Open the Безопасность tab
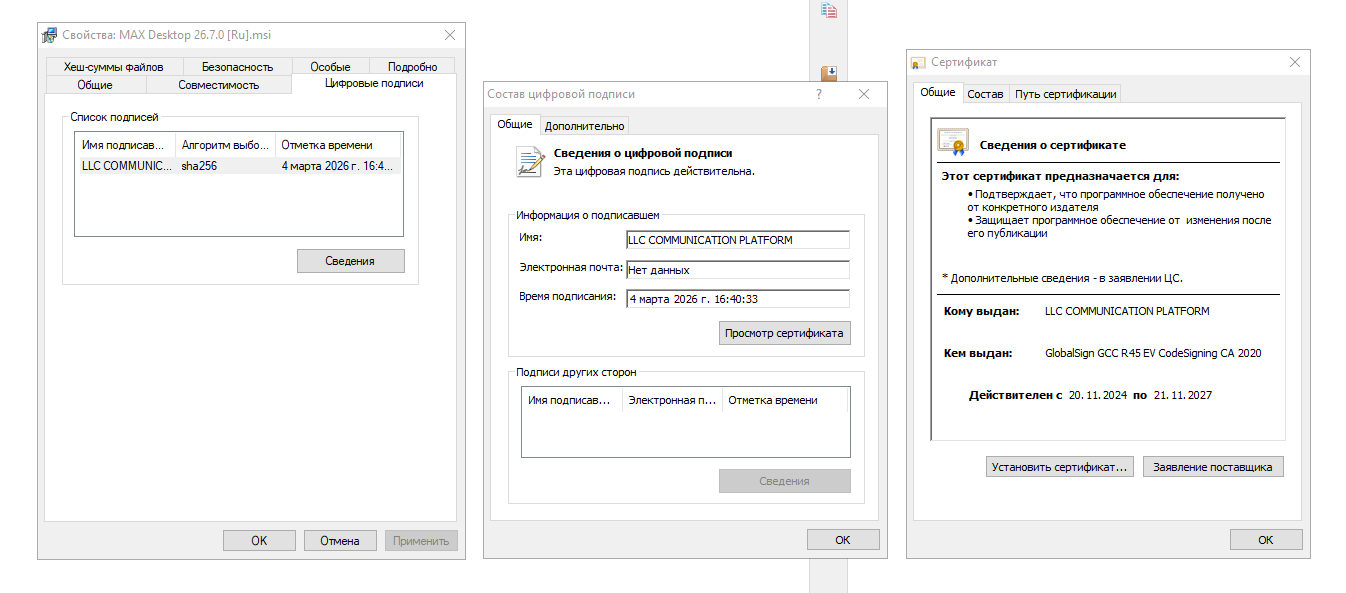 click(x=237, y=67)
